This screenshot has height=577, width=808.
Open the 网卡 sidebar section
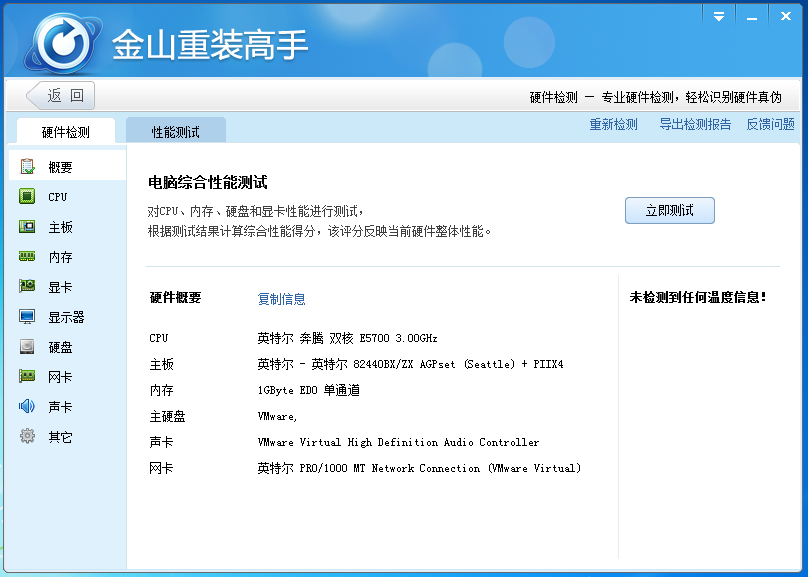(x=68, y=377)
